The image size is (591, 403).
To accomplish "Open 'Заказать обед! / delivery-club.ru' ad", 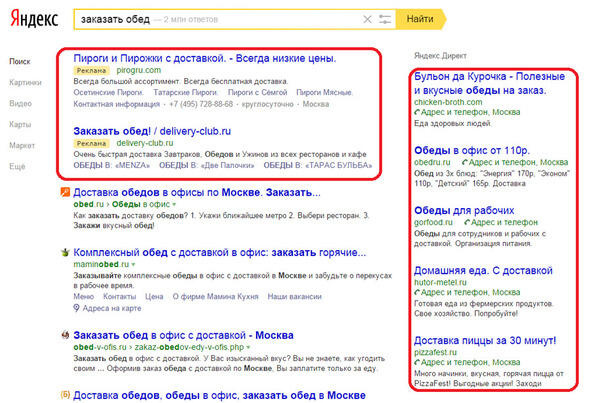I will click(152, 131).
